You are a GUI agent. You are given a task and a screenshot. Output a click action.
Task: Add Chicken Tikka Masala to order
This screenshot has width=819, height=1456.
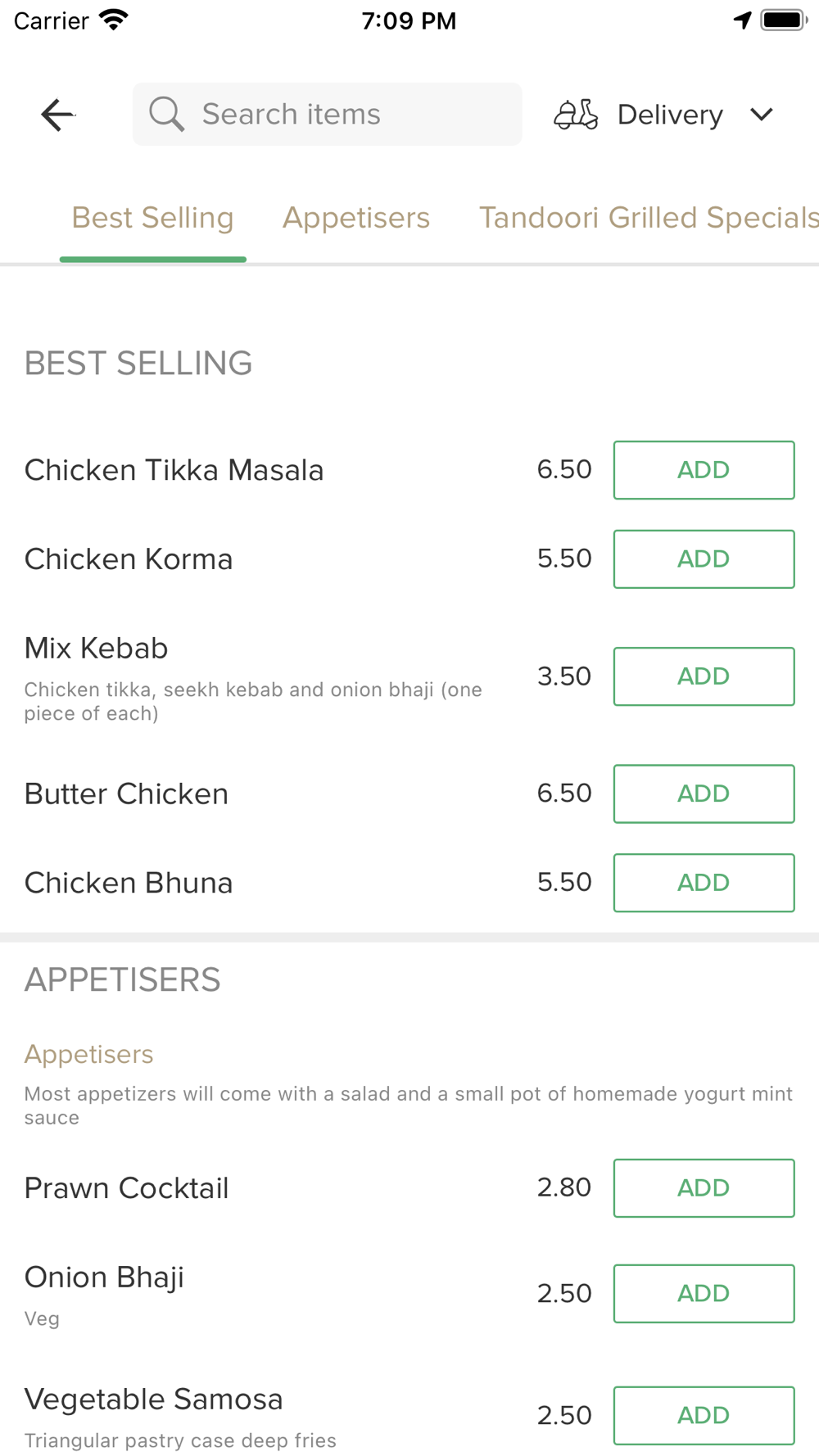pyautogui.click(x=704, y=470)
